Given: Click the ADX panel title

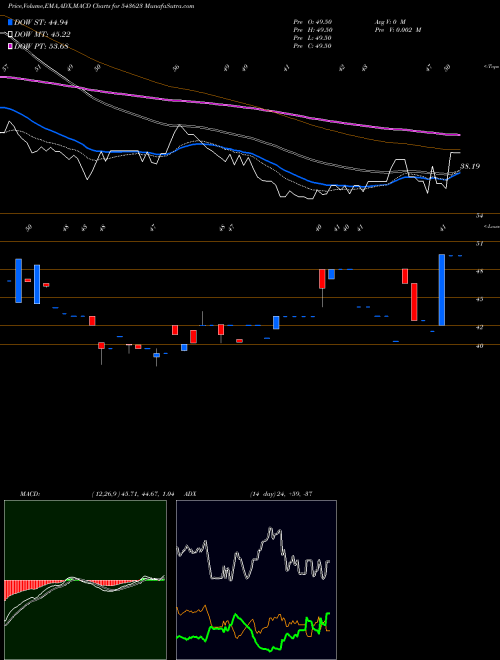Looking at the screenshot, I should coord(191,494).
